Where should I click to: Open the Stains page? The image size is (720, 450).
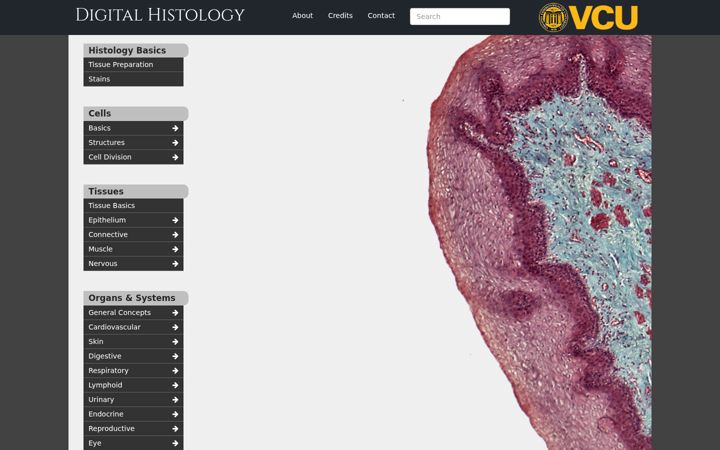click(133, 79)
